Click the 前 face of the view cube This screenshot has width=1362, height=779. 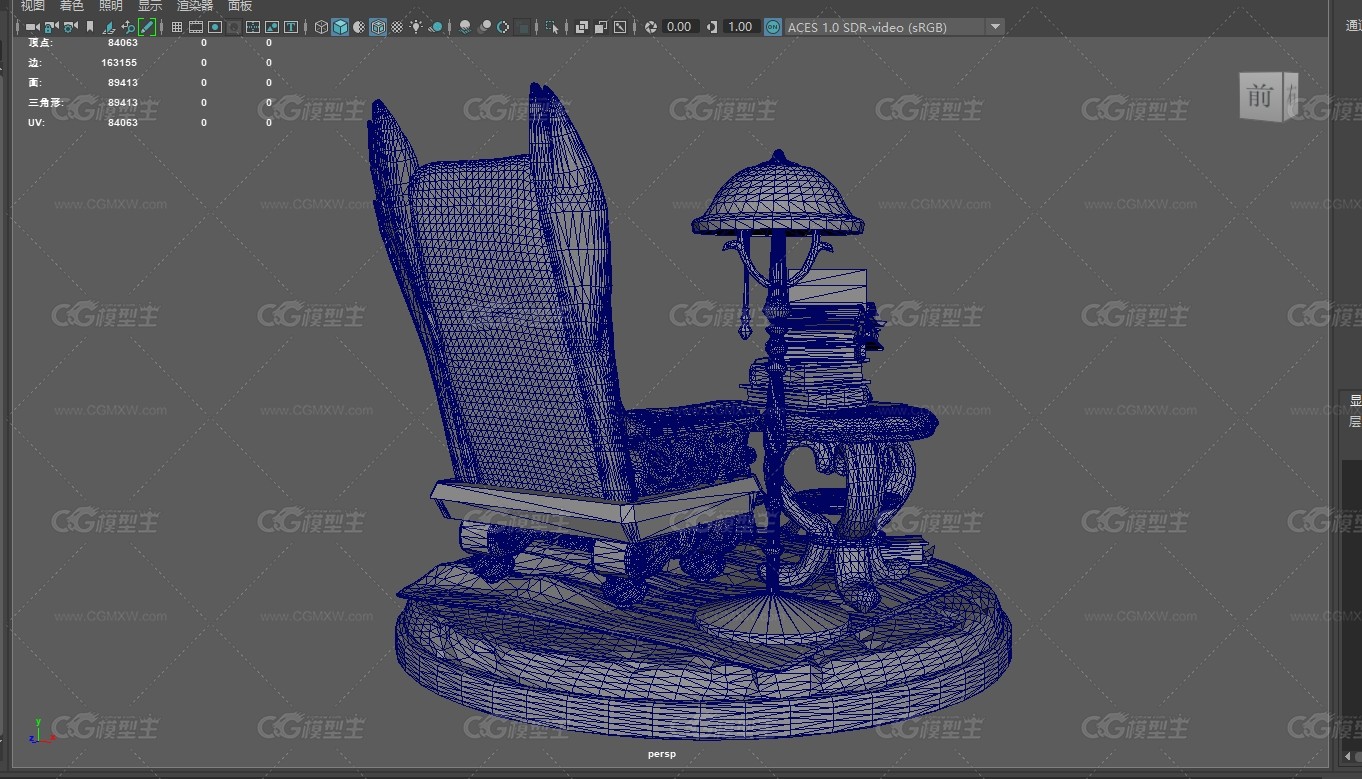(1260, 97)
